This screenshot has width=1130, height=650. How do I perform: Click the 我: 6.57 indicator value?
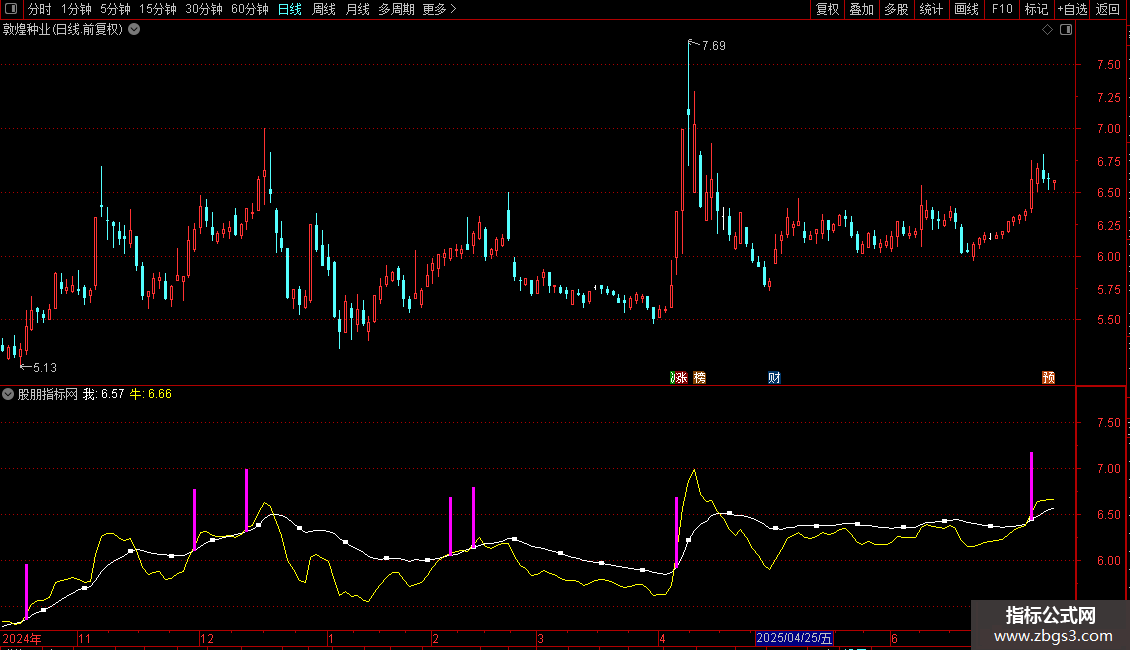coord(104,394)
